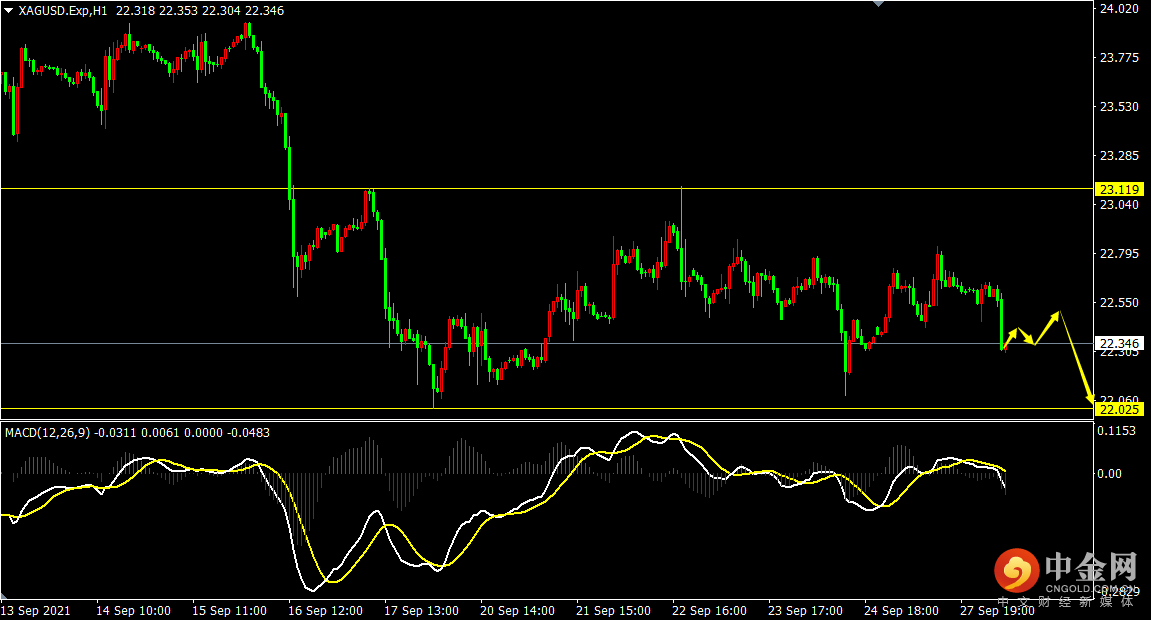Viewport: 1151px width, 620px height.
Task: Click the yellow 22.025 price level tag
Action: [1119, 409]
